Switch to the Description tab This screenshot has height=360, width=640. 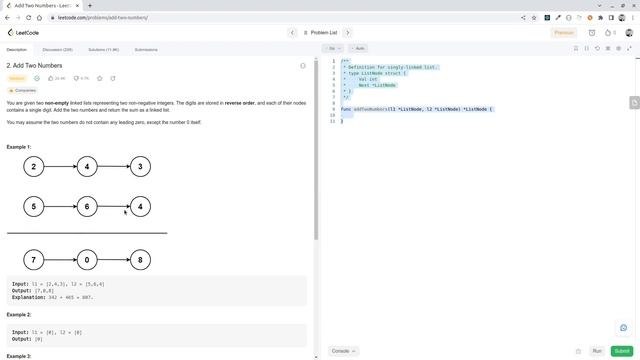tap(17, 50)
